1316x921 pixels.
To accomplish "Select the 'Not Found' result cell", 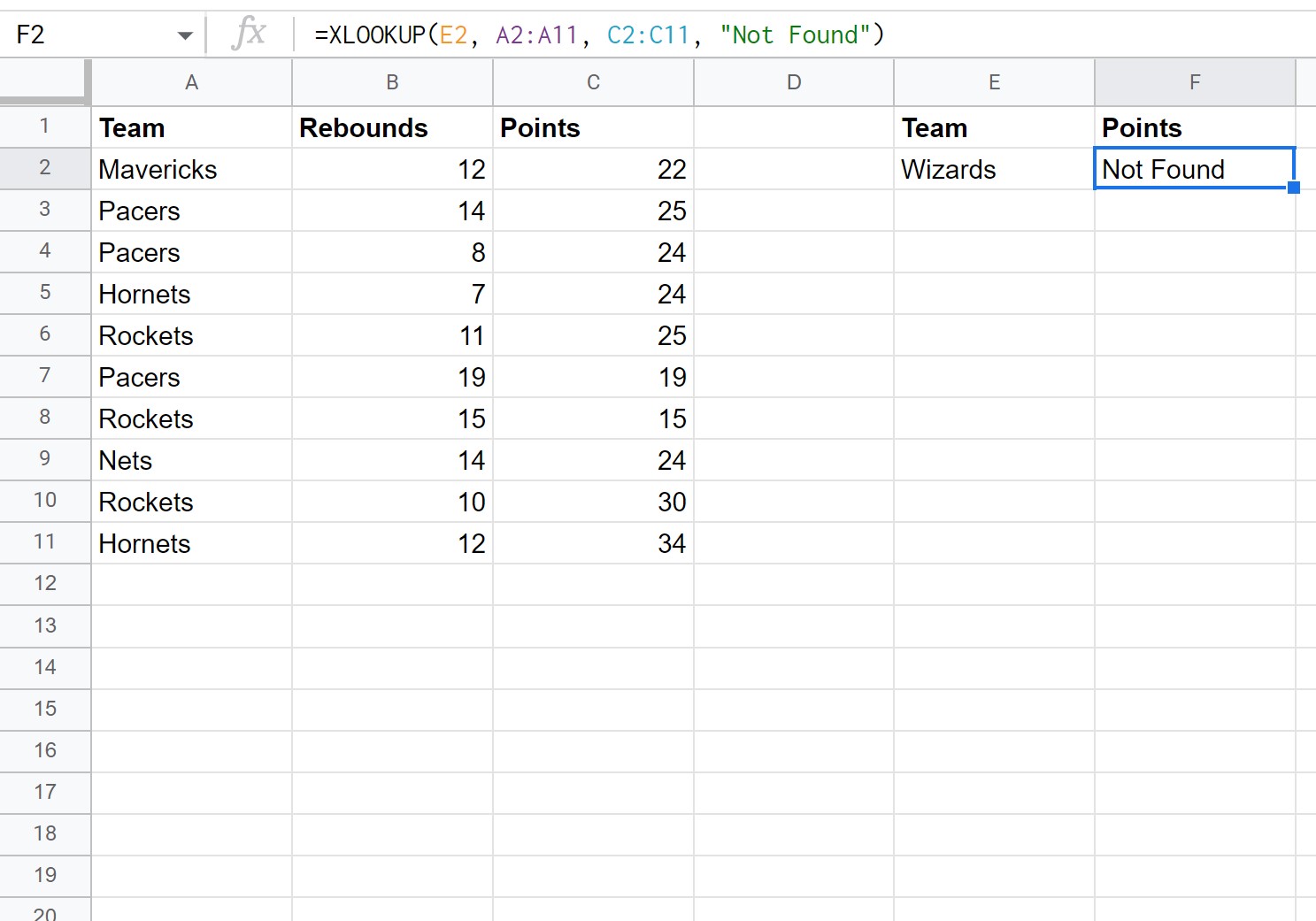I will tap(1196, 169).
